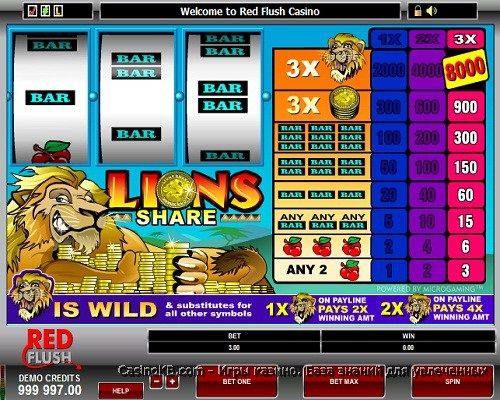Click the gold coin in Lions Share logo
The width and height of the screenshot is (500, 400).
pos(177,189)
